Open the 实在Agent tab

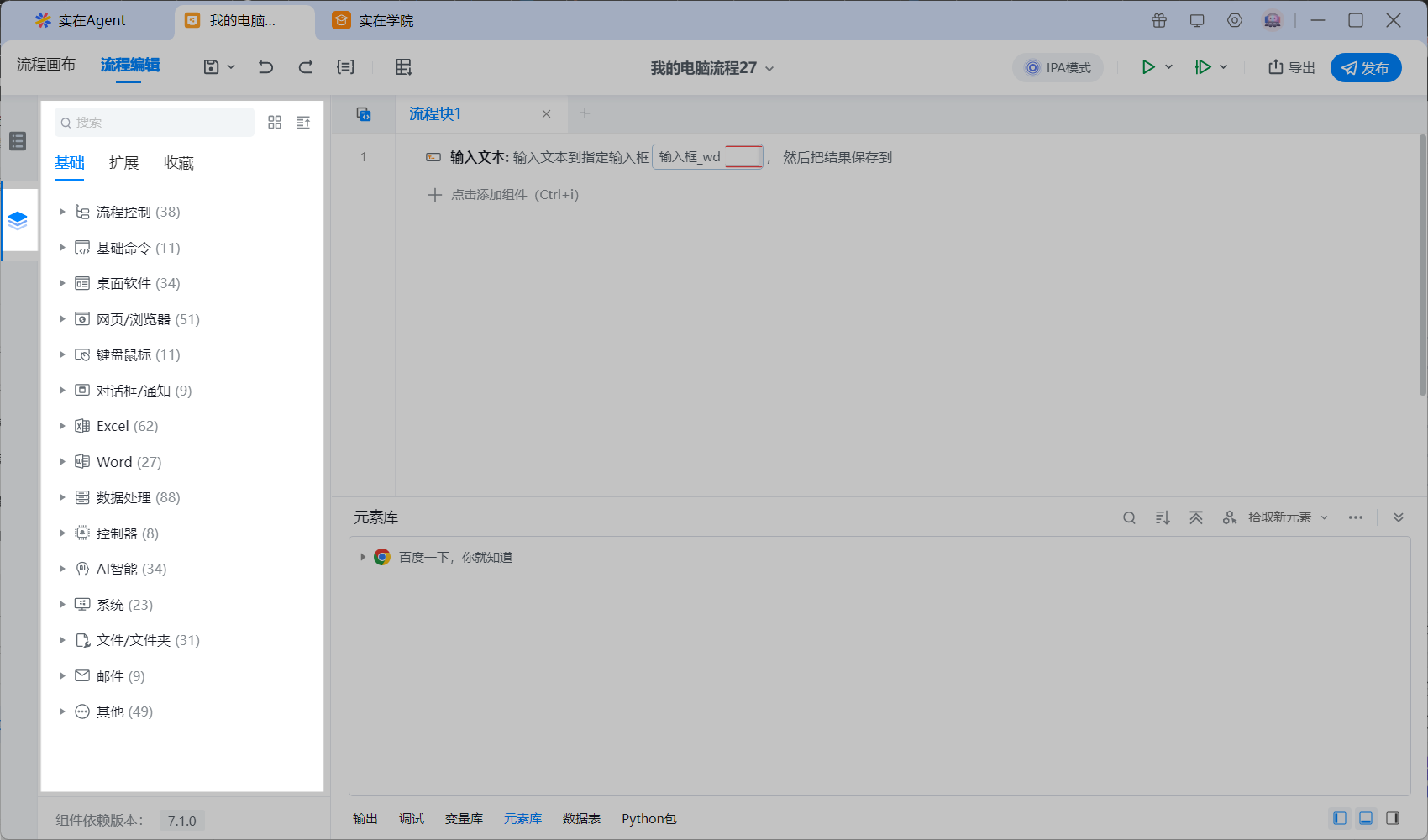81,20
